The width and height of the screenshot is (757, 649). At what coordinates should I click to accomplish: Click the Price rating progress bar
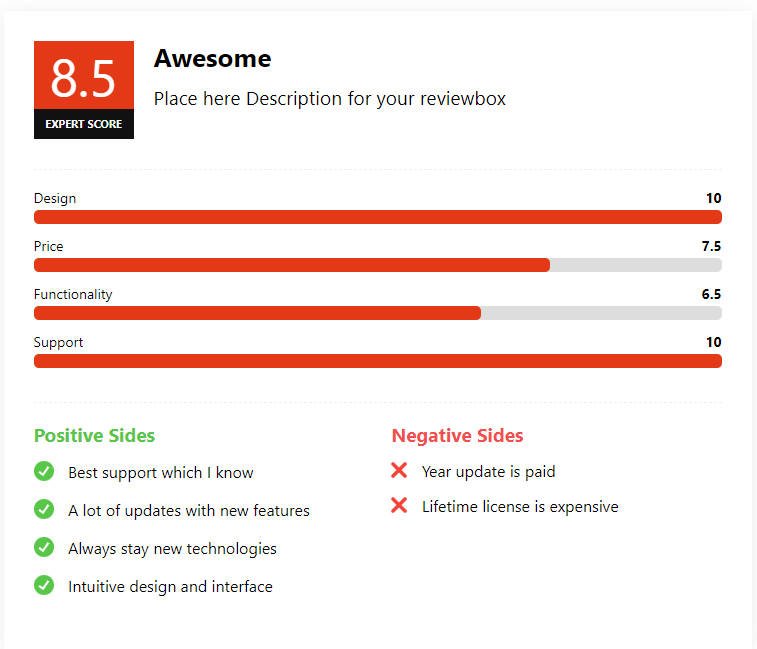tap(378, 265)
